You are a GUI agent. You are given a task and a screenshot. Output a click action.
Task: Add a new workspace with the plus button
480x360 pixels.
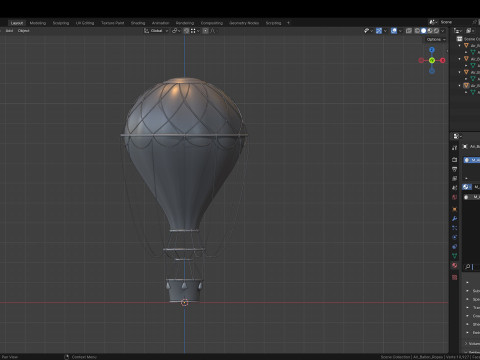(x=288, y=23)
